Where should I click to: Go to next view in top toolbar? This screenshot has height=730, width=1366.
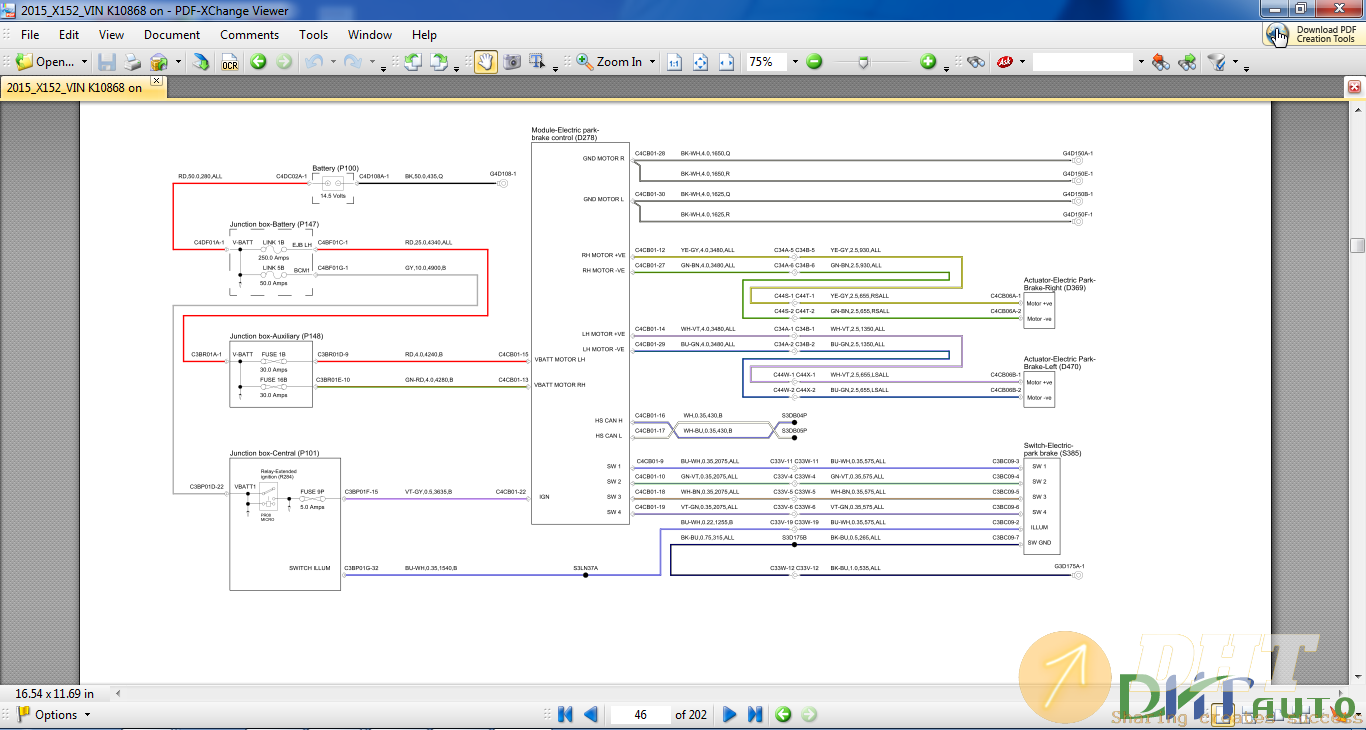[x=284, y=62]
